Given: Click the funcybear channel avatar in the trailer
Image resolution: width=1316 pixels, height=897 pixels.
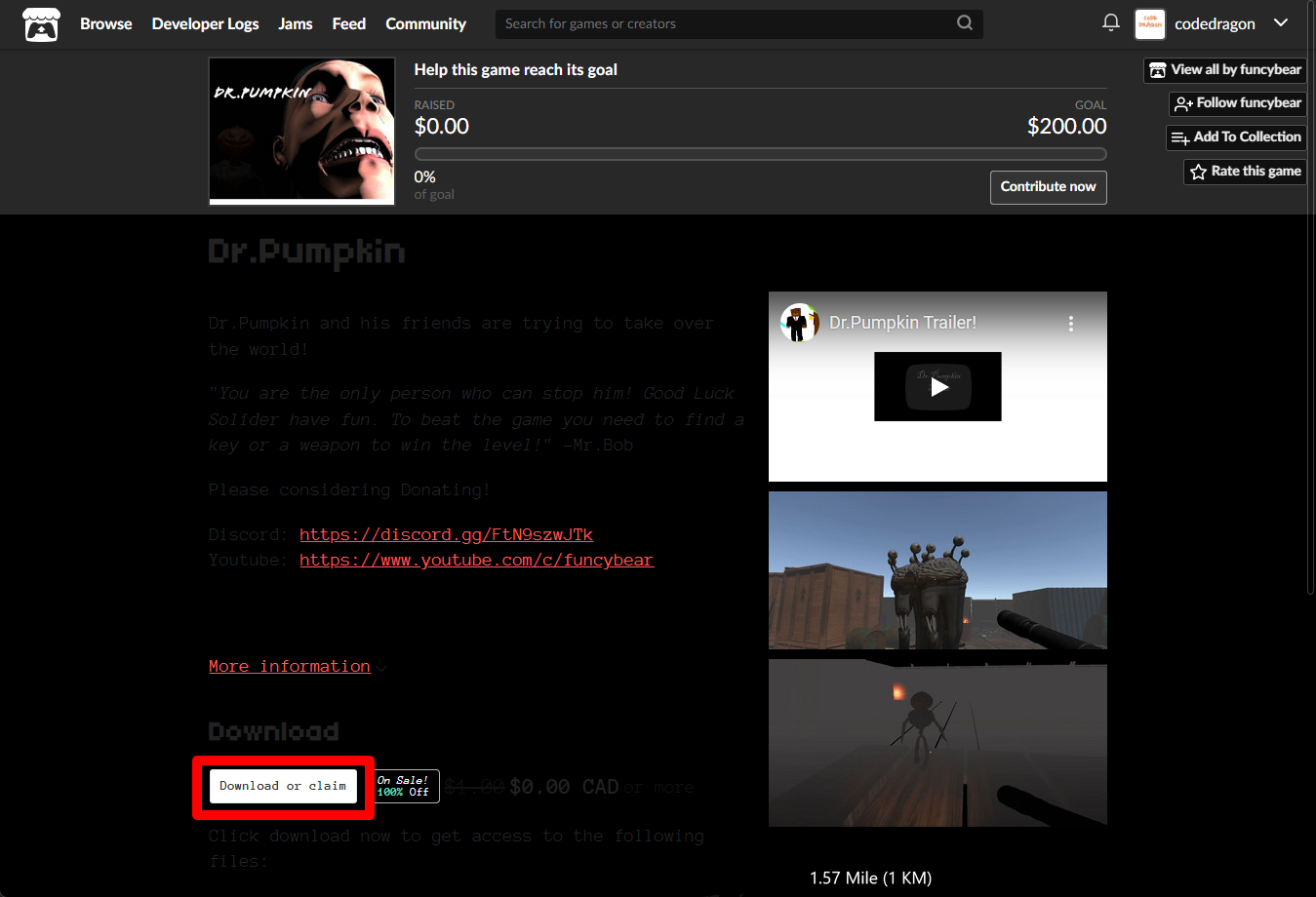Looking at the screenshot, I should click(800, 323).
